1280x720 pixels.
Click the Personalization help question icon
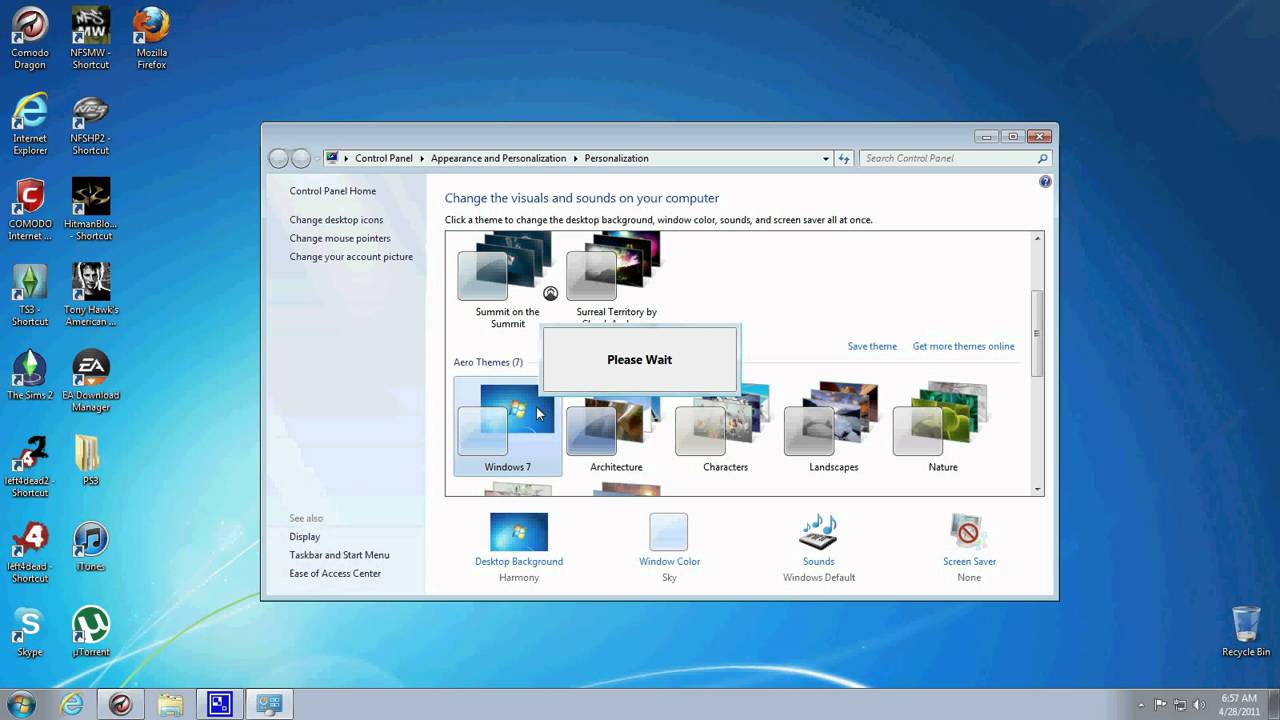click(1045, 182)
